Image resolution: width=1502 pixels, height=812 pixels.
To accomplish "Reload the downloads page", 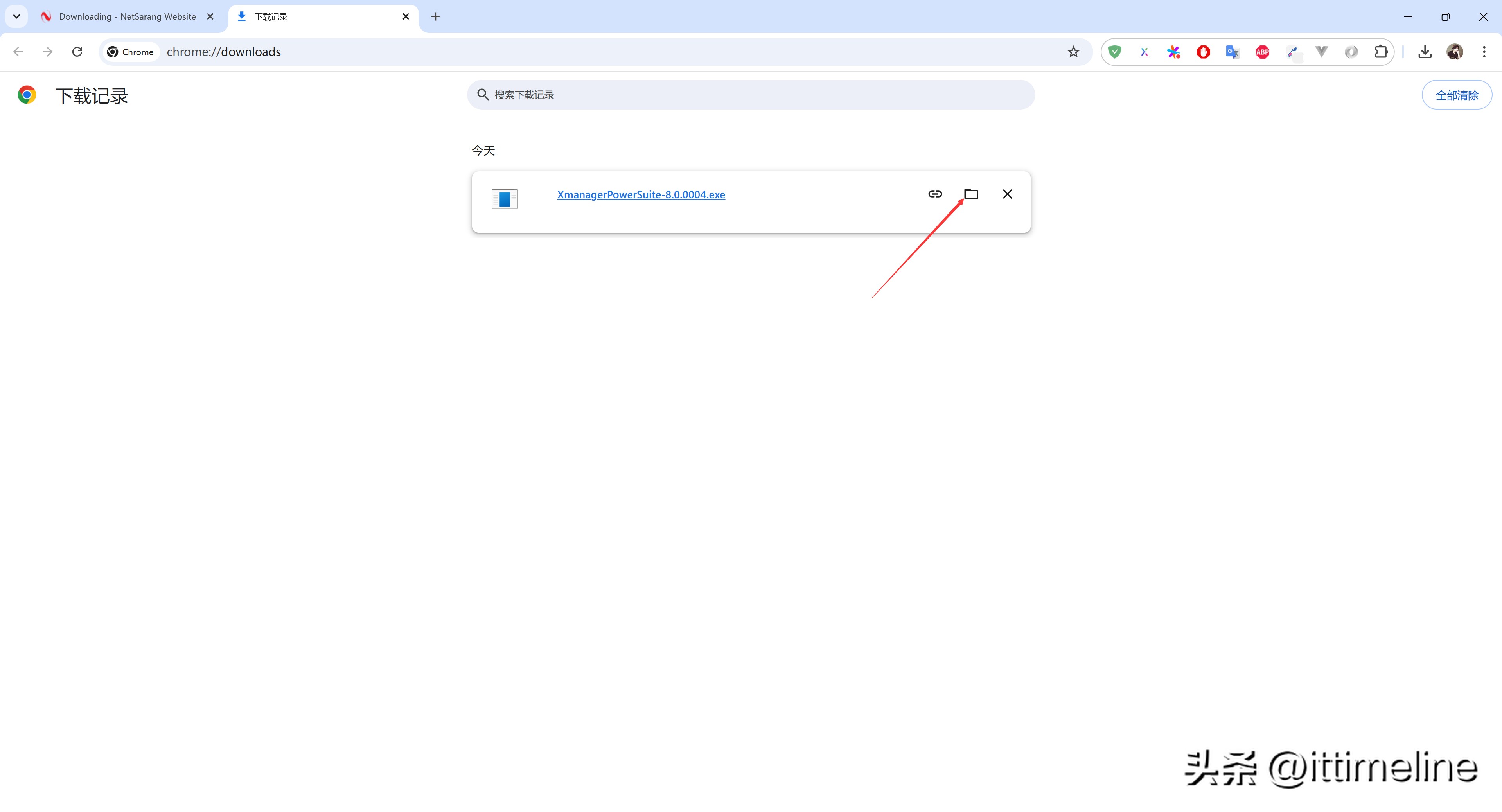I will tap(77, 52).
